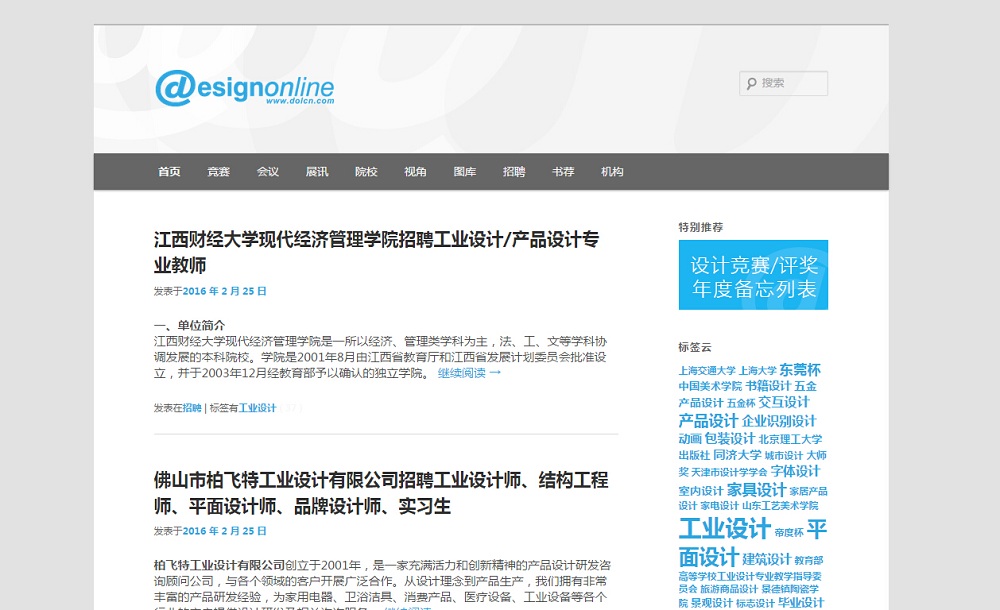Screen dimensions: 1000x610
Task: Open the 江西财经大学现代经济管理学院 recruitment post title
Action: [x=376, y=252]
